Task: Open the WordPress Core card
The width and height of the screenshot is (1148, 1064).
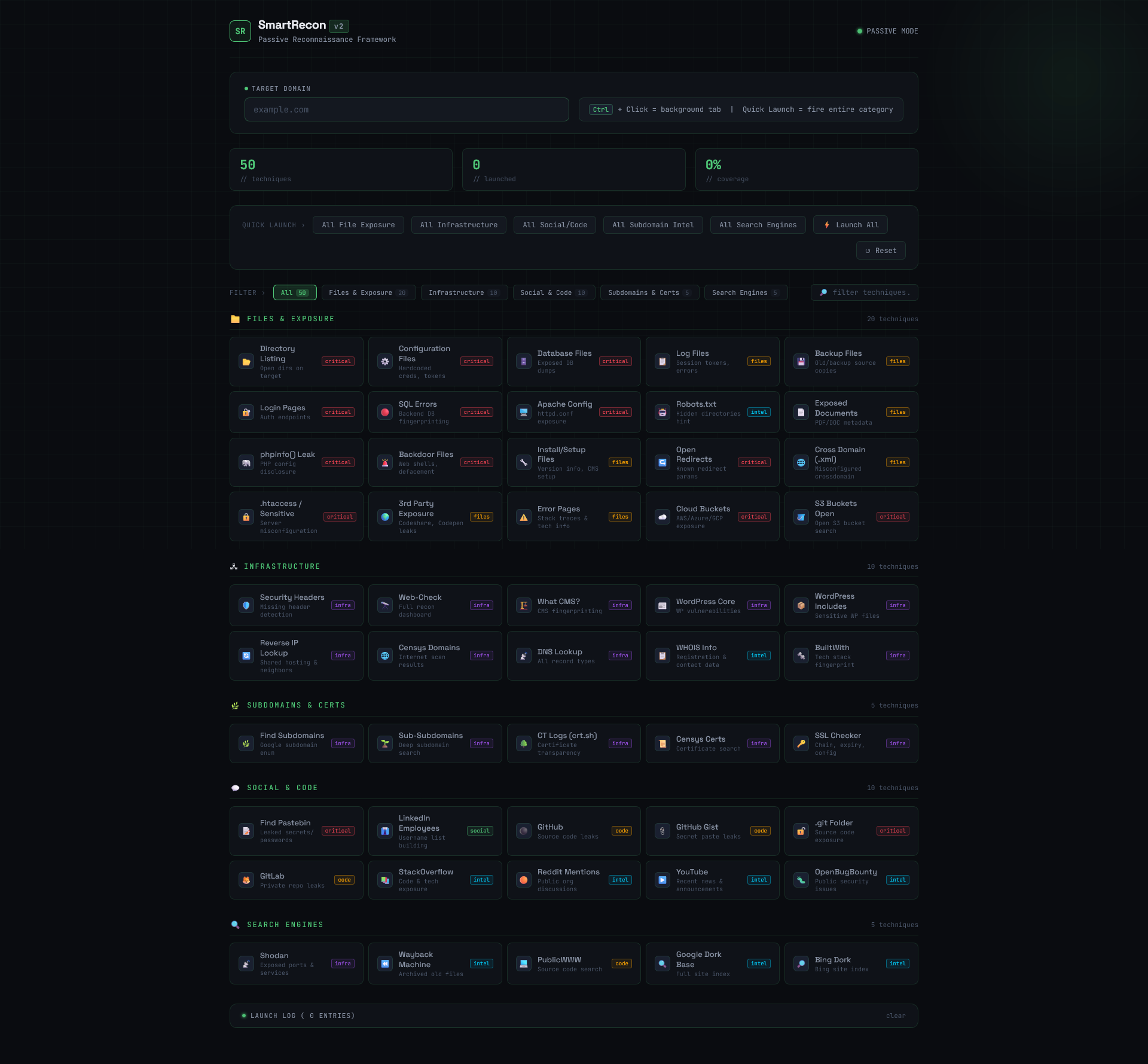Action: pyautogui.click(x=713, y=605)
